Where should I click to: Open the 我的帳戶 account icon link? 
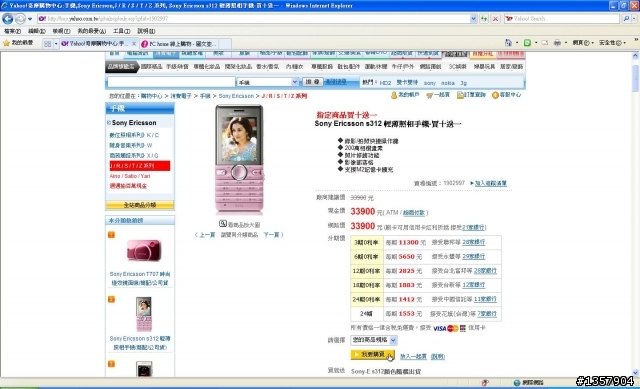coord(405,95)
